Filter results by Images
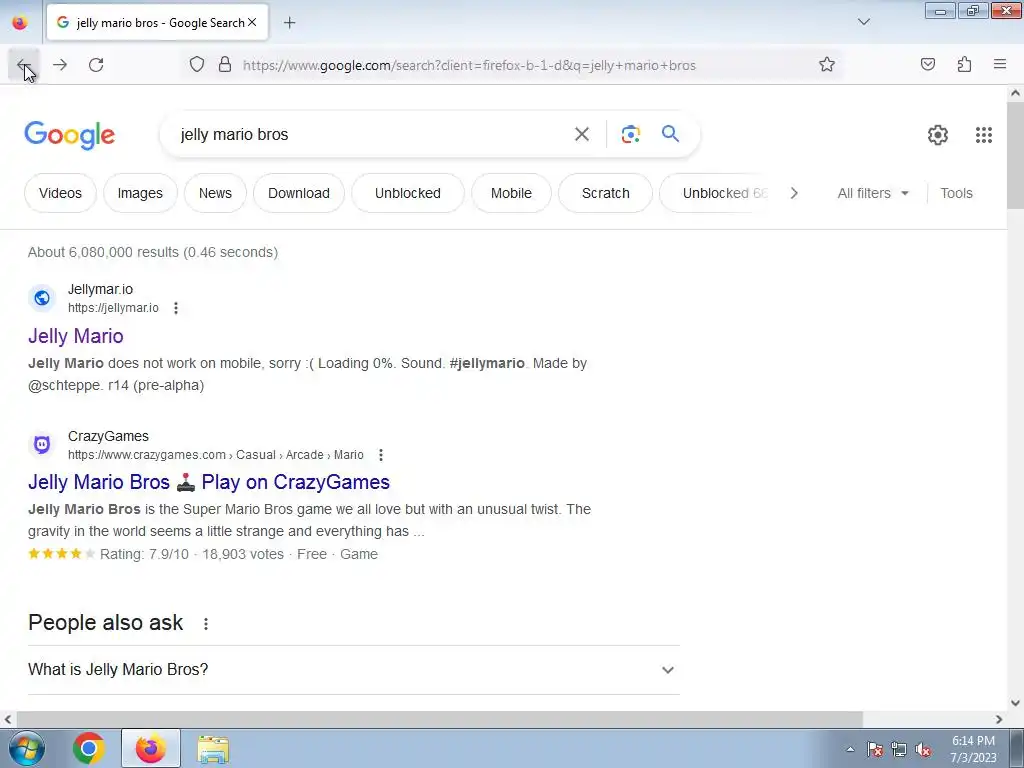 (140, 193)
